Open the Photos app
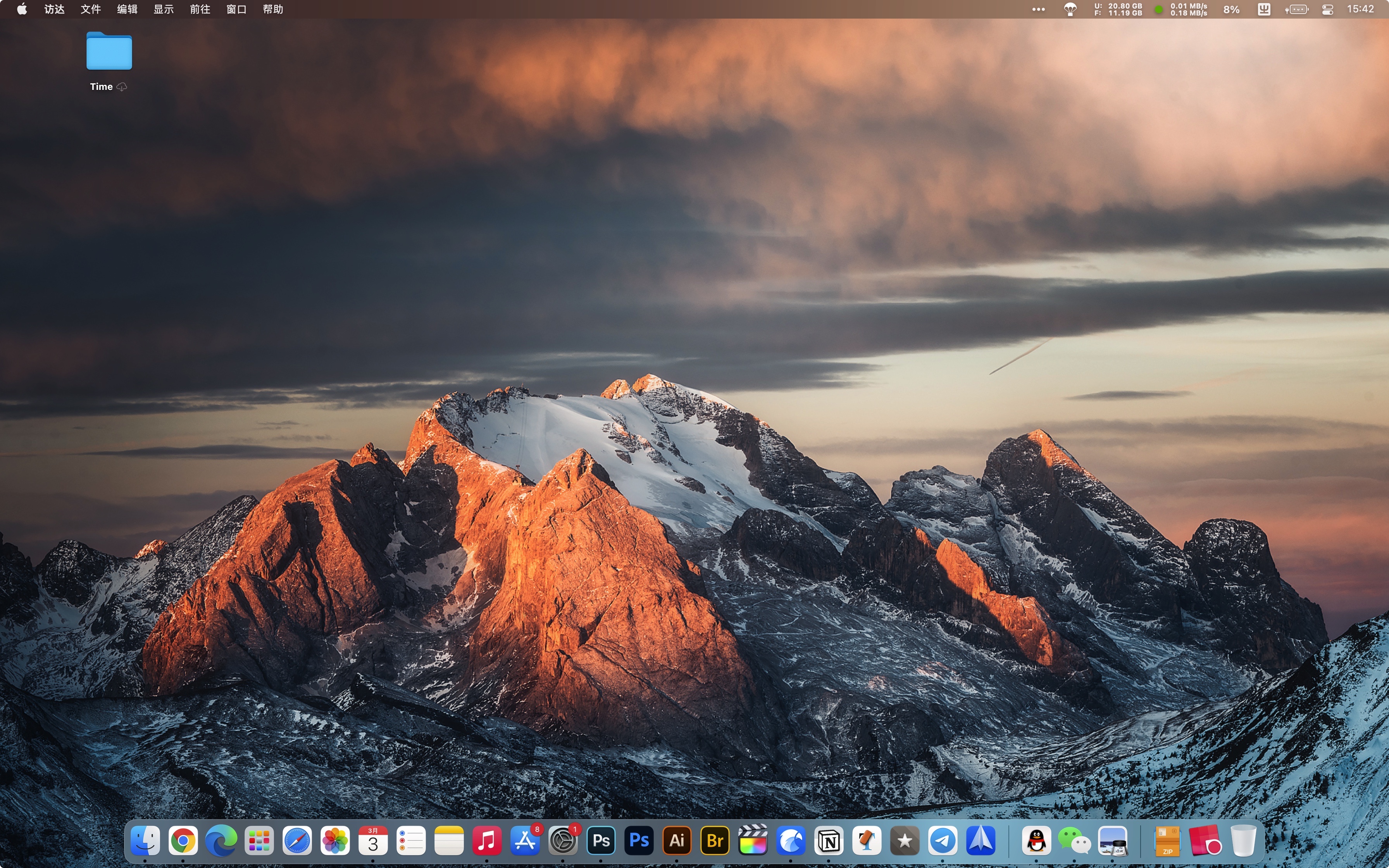Viewport: 1389px width, 868px height. coord(335,840)
